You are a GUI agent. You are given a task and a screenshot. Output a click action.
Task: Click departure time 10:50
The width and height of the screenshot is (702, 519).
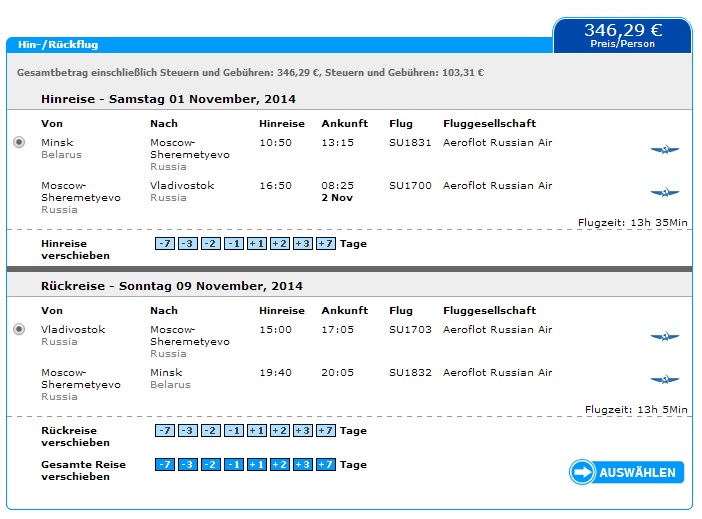[275, 142]
